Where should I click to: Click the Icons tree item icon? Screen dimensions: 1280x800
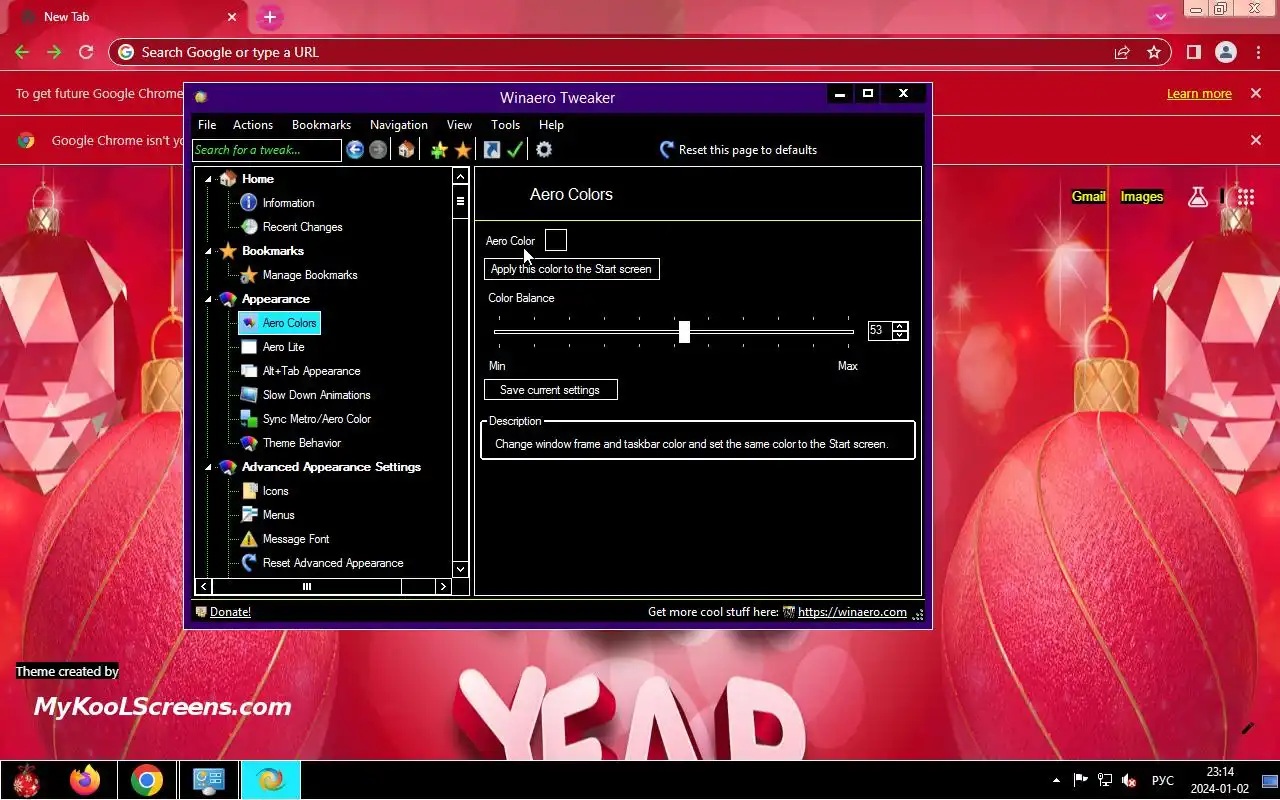(x=249, y=491)
